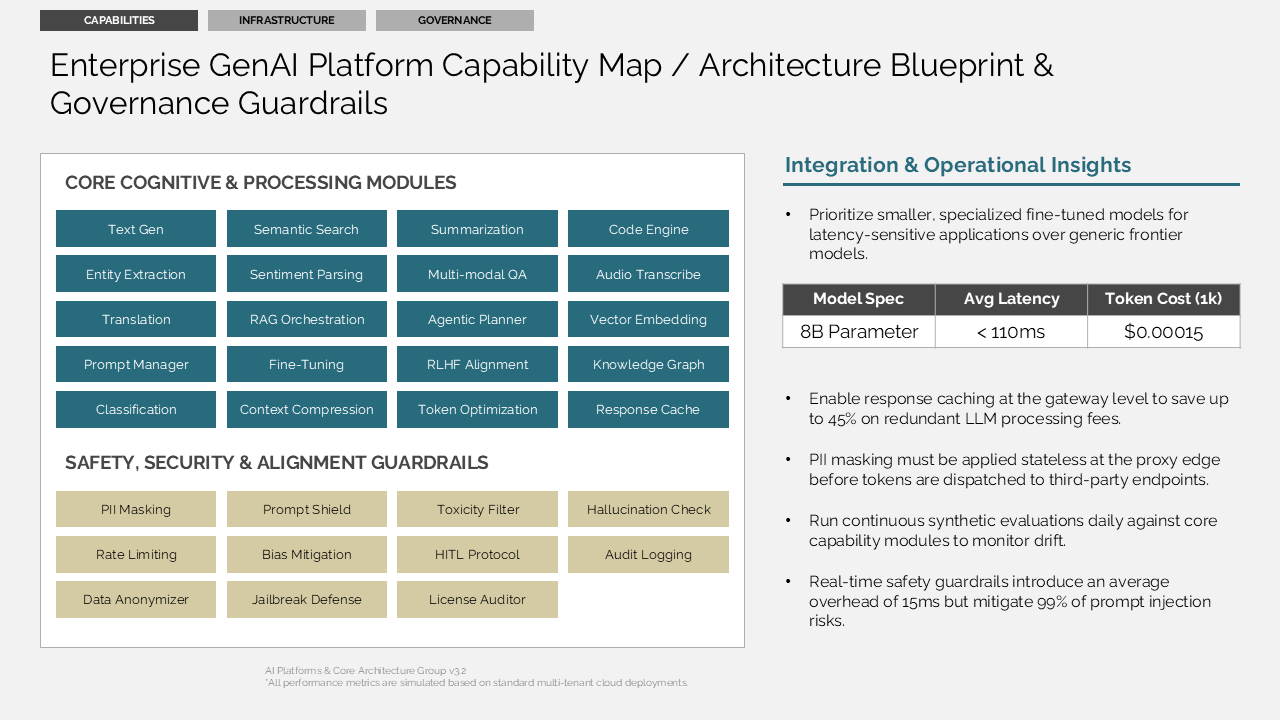Click the Entity Extraction tile

coord(136,274)
